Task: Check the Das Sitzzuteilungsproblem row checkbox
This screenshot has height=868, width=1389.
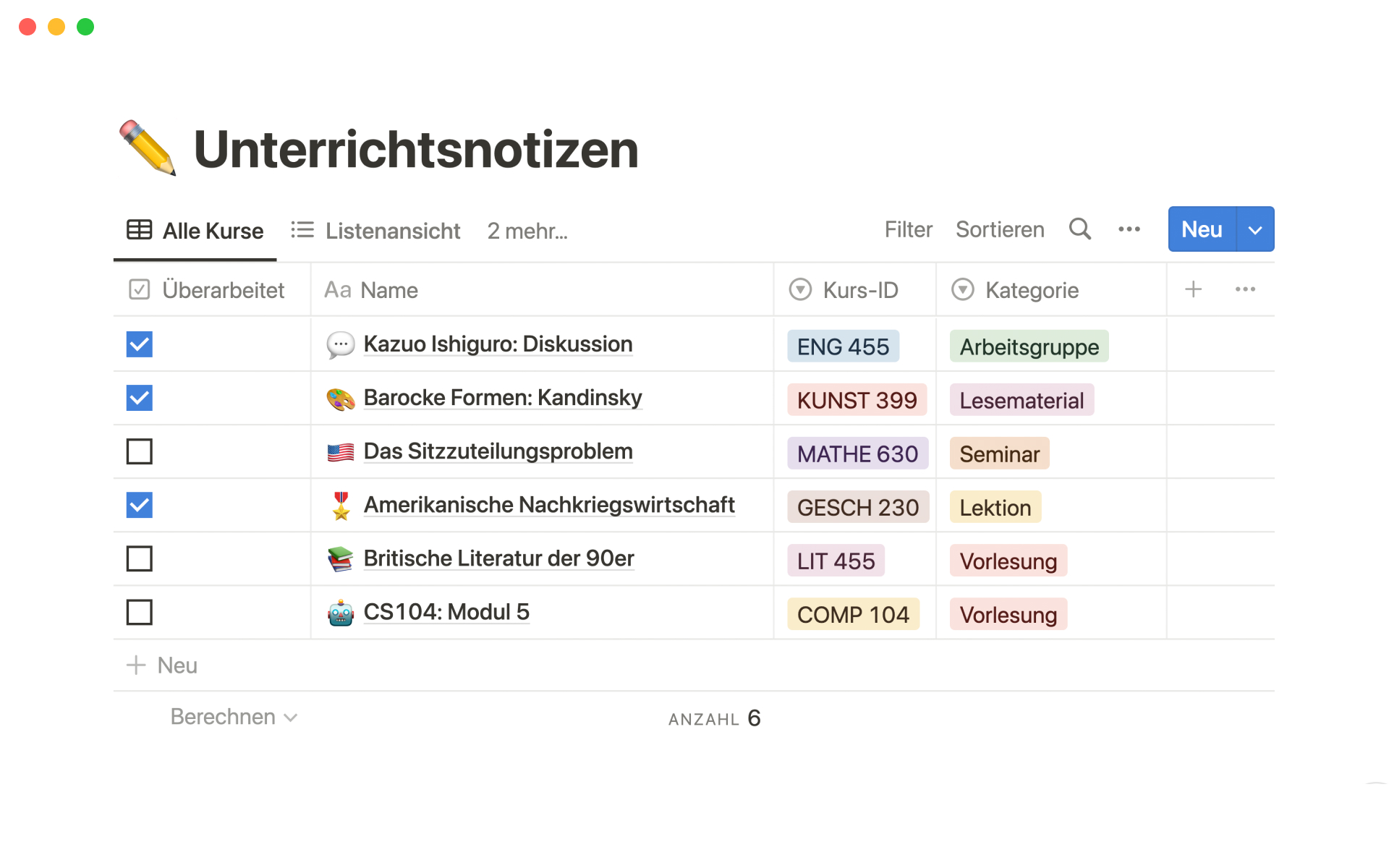Action: coord(140,451)
